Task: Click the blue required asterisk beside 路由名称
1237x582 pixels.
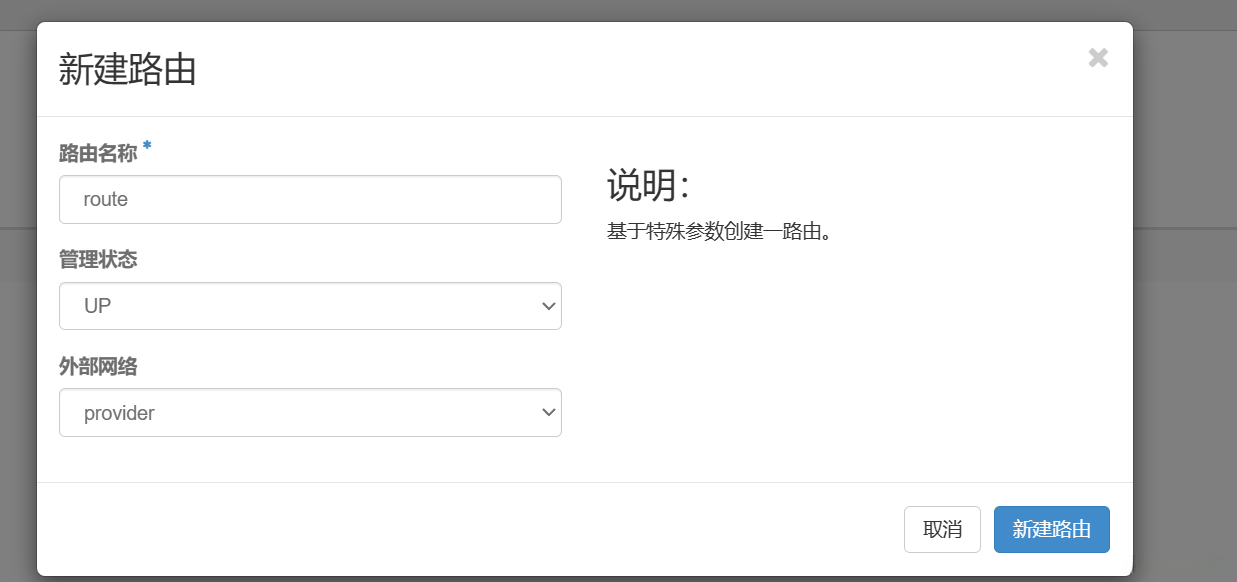Action: (147, 147)
